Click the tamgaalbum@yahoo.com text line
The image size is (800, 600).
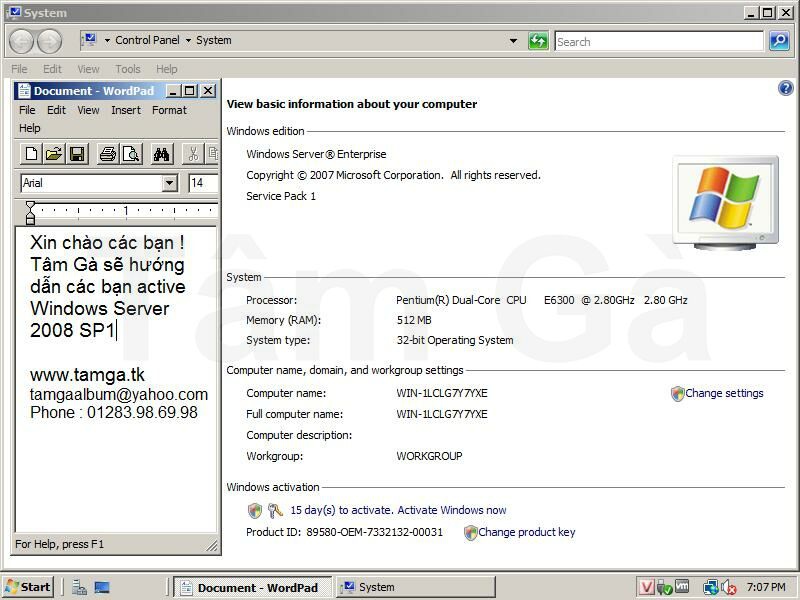[x=119, y=394]
